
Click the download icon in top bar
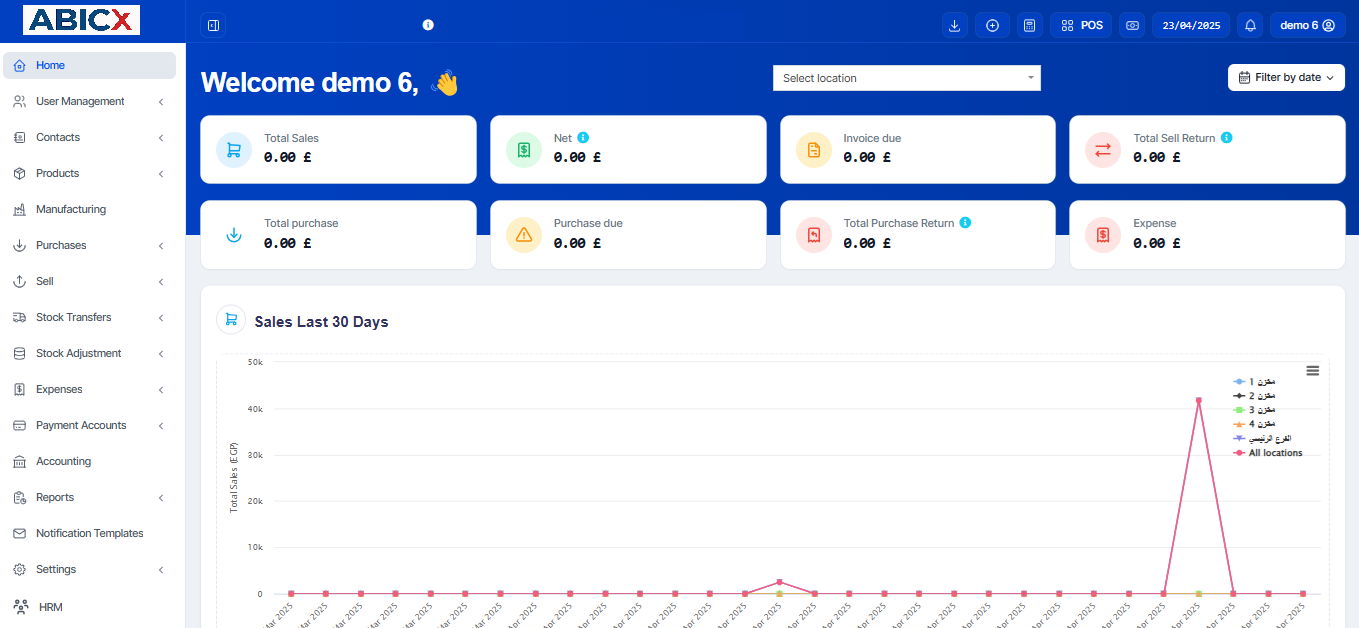pyautogui.click(x=955, y=25)
